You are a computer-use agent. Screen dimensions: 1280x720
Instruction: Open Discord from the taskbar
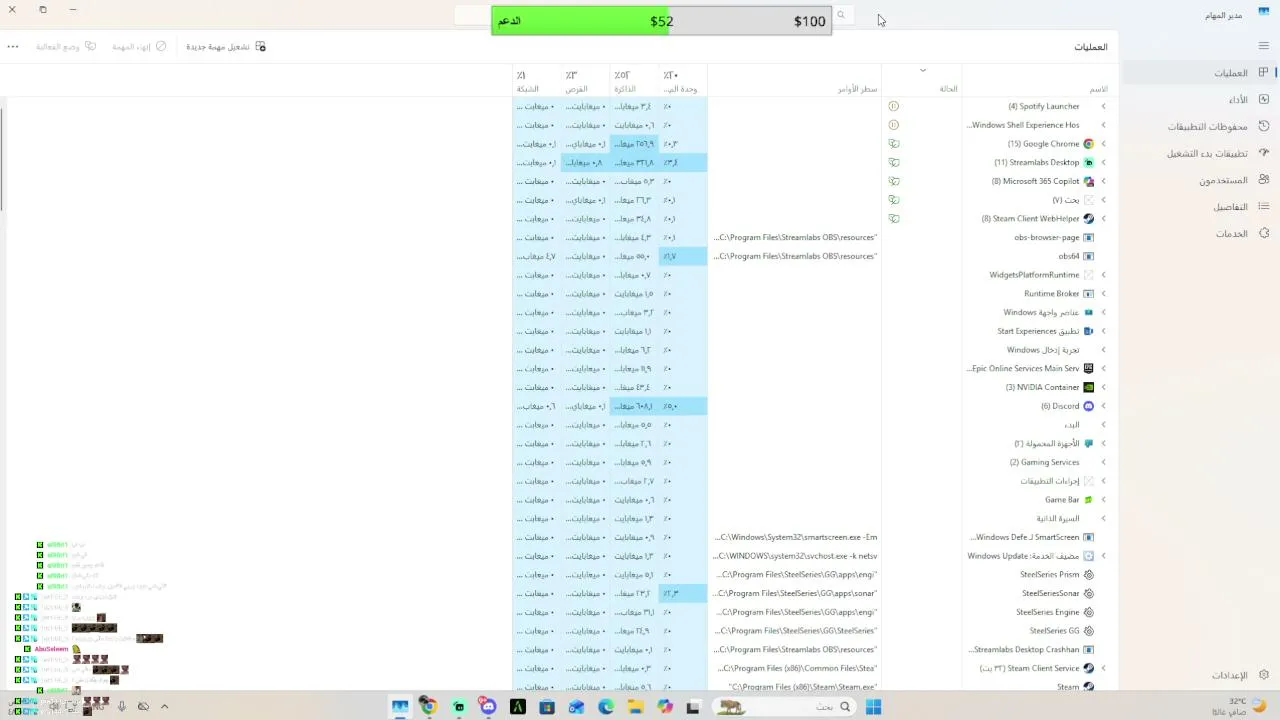[488, 707]
